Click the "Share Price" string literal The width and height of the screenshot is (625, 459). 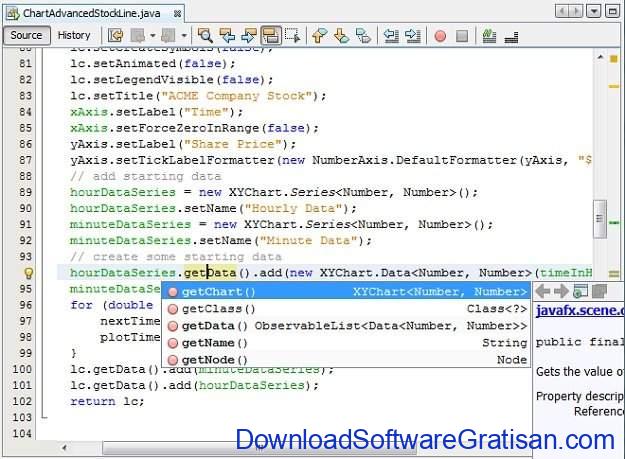click(x=233, y=144)
